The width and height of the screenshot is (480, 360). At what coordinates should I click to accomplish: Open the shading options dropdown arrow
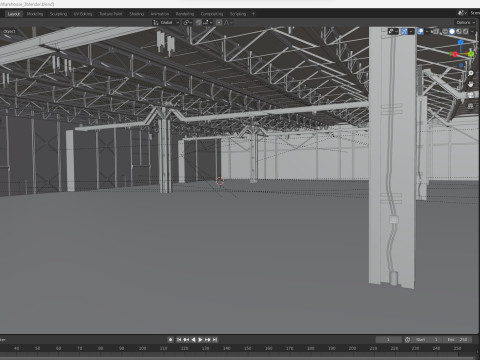[472, 32]
